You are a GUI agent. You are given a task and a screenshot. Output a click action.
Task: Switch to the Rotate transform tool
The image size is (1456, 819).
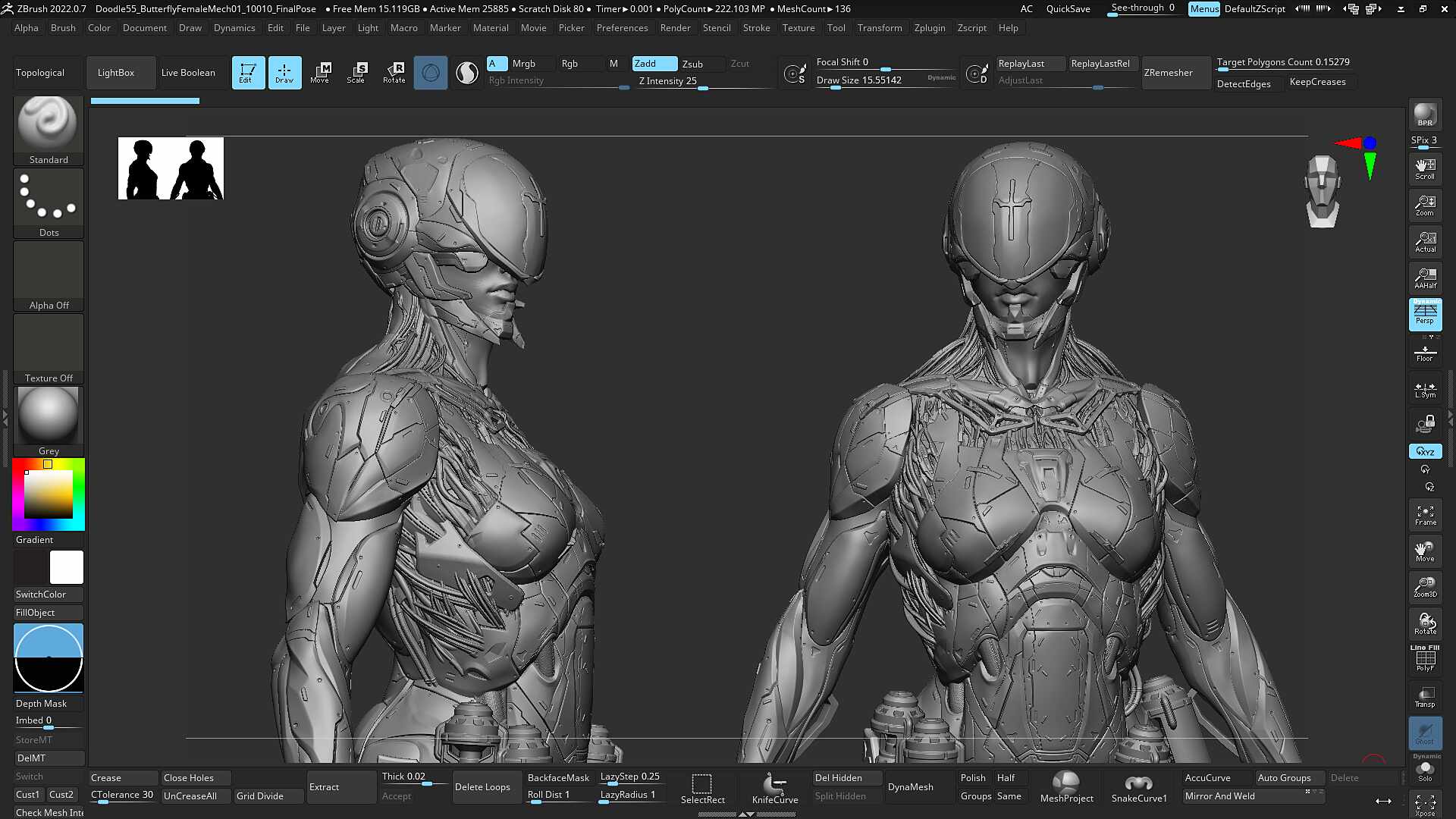[394, 73]
